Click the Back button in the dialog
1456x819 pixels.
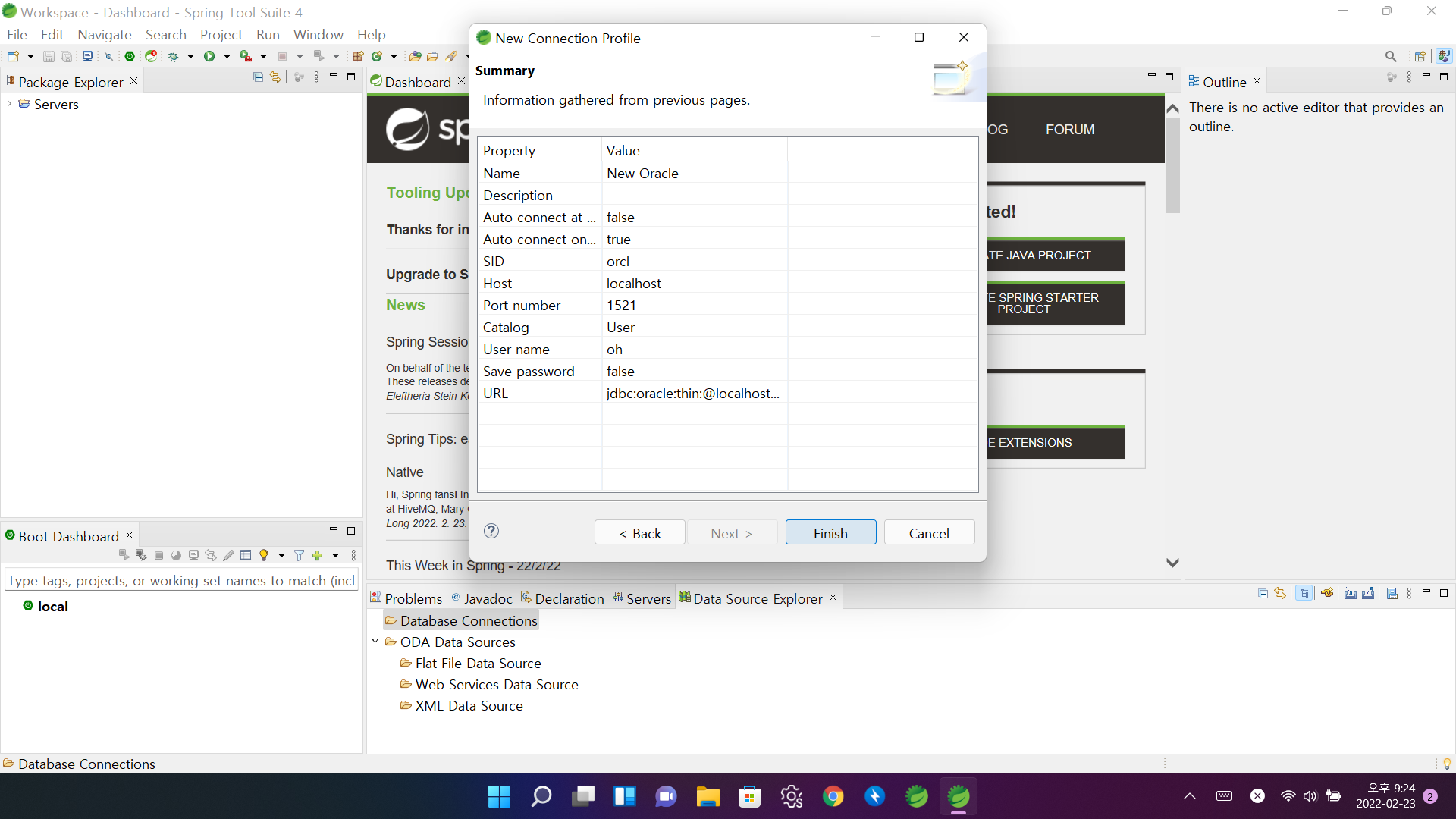coord(640,533)
